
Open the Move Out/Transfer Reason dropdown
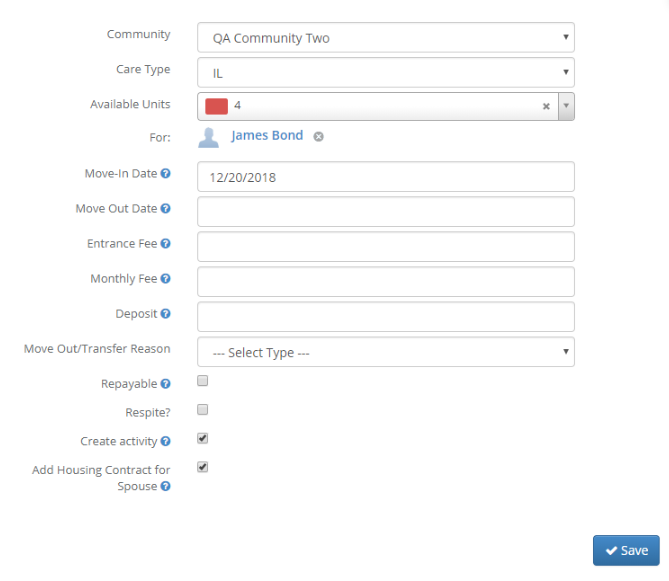(x=386, y=352)
